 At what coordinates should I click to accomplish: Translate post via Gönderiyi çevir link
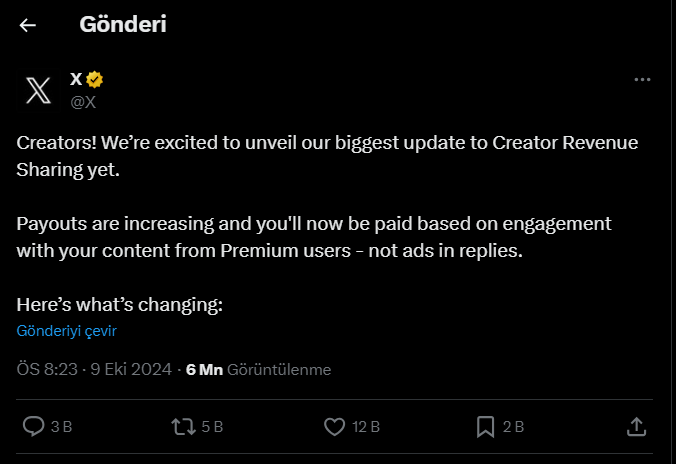(x=67, y=331)
